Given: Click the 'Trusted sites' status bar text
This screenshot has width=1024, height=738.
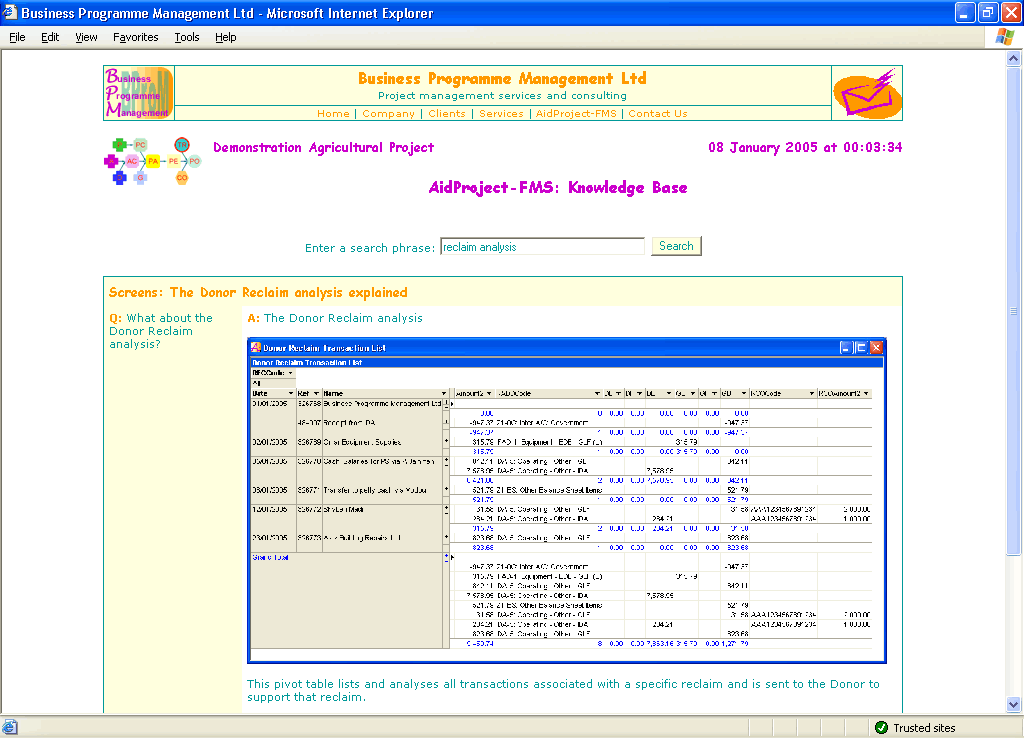Looking at the screenshot, I should (924, 728).
